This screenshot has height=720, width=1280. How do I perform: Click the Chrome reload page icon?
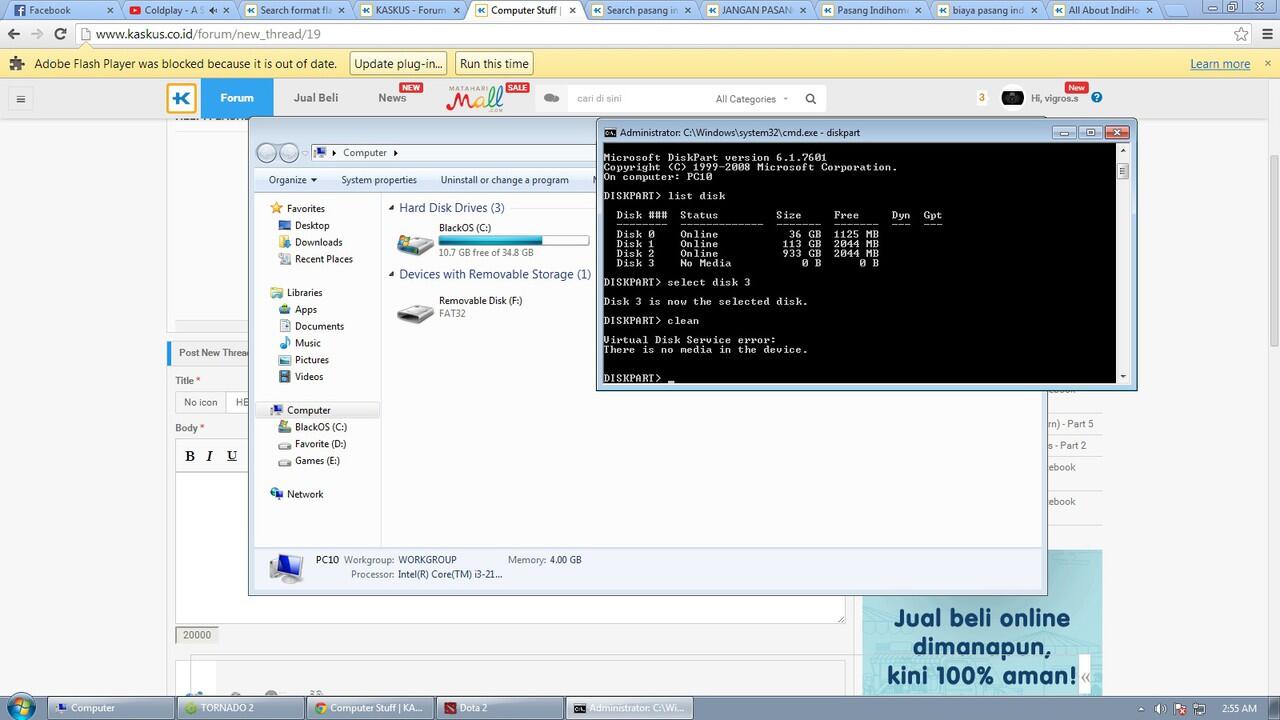pyautogui.click(x=60, y=33)
